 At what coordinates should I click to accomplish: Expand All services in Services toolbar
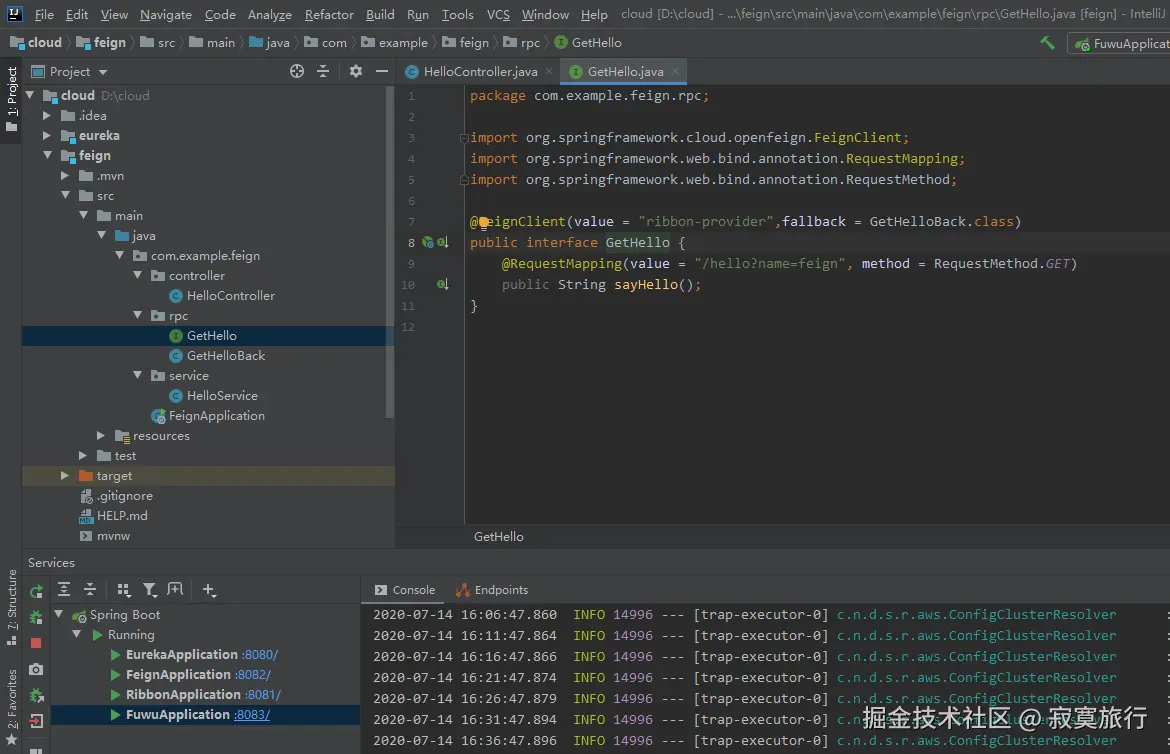tap(64, 590)
